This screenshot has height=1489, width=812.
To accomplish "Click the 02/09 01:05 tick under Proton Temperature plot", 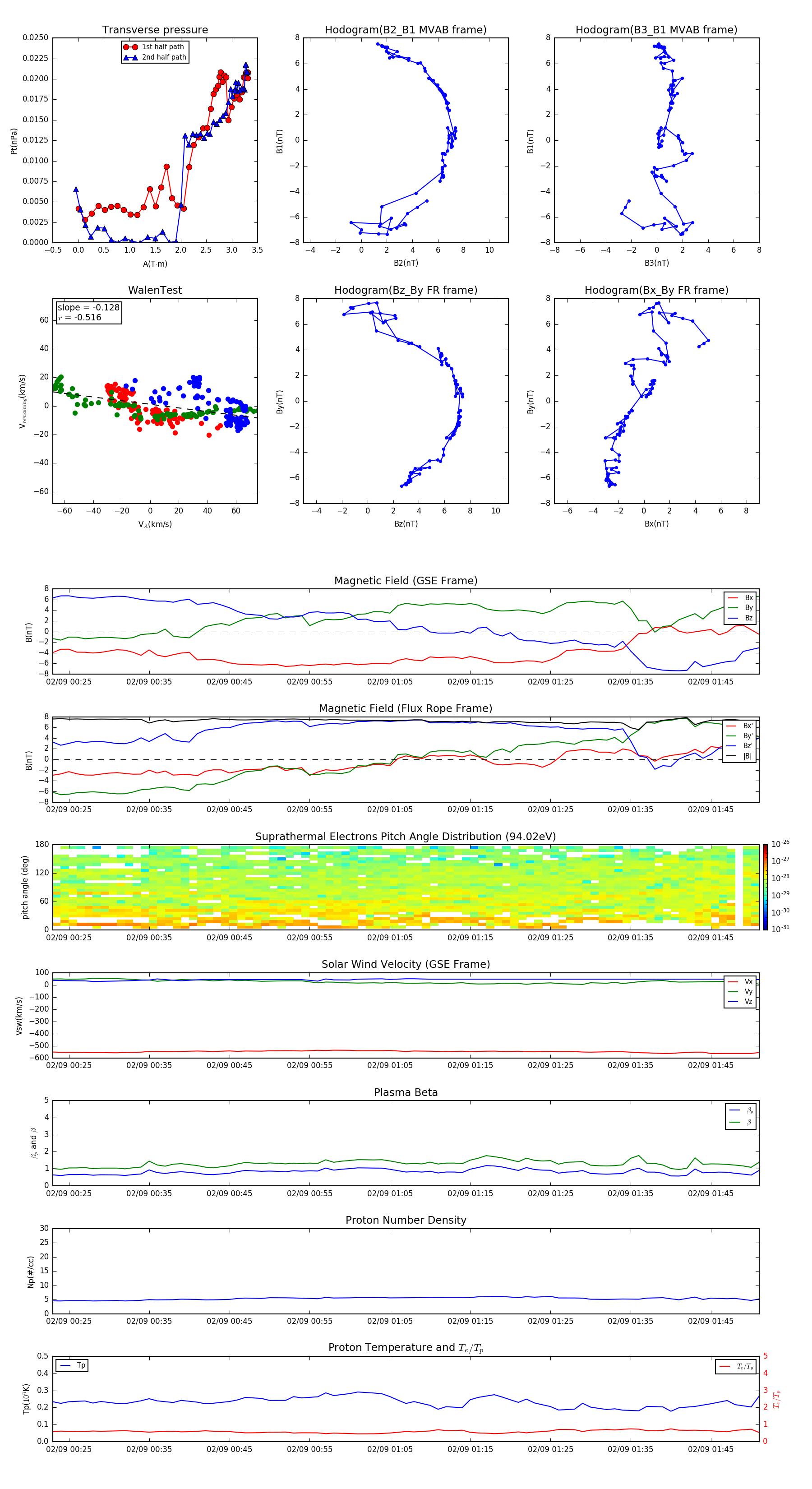I will tap(390, 1449).
